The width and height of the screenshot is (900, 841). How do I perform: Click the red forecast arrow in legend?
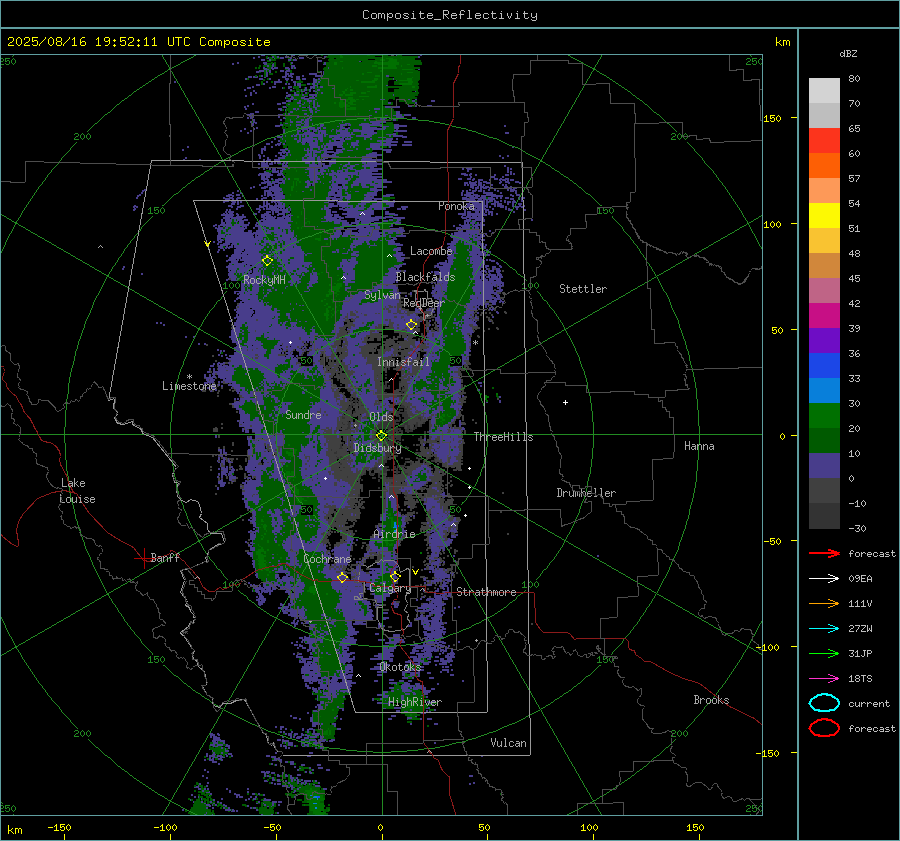point(824,553)
